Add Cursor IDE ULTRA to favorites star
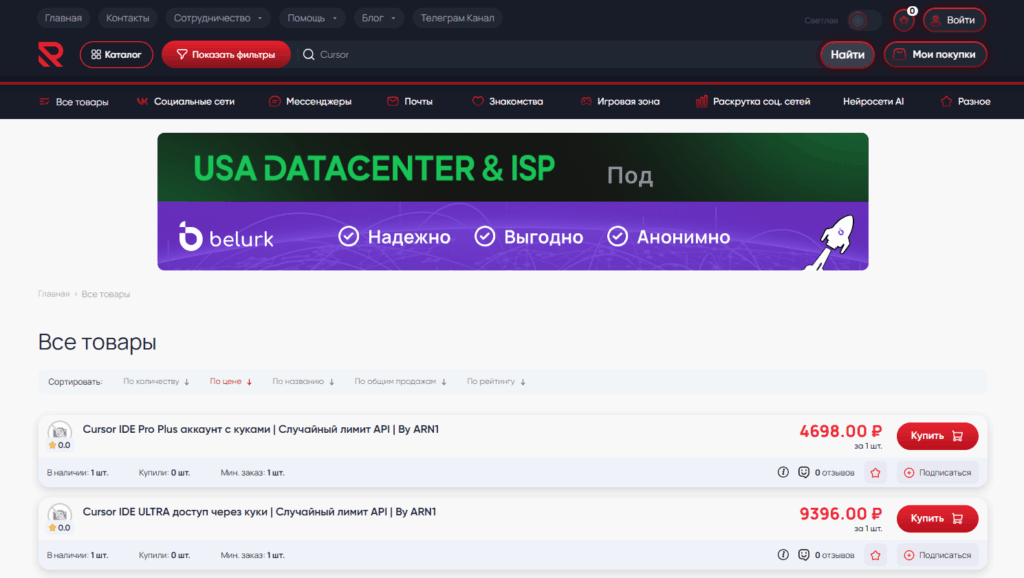 pyautogui.click(x=876, y=555)
